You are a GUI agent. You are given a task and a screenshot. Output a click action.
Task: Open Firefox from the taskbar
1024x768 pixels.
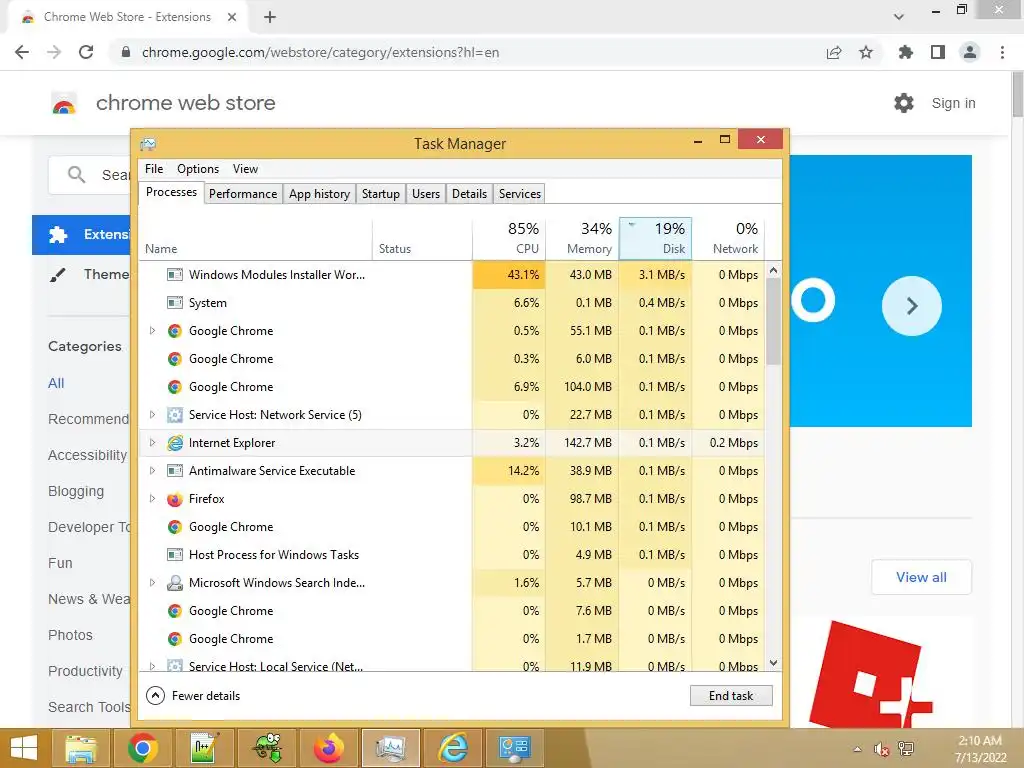point(328,748)
